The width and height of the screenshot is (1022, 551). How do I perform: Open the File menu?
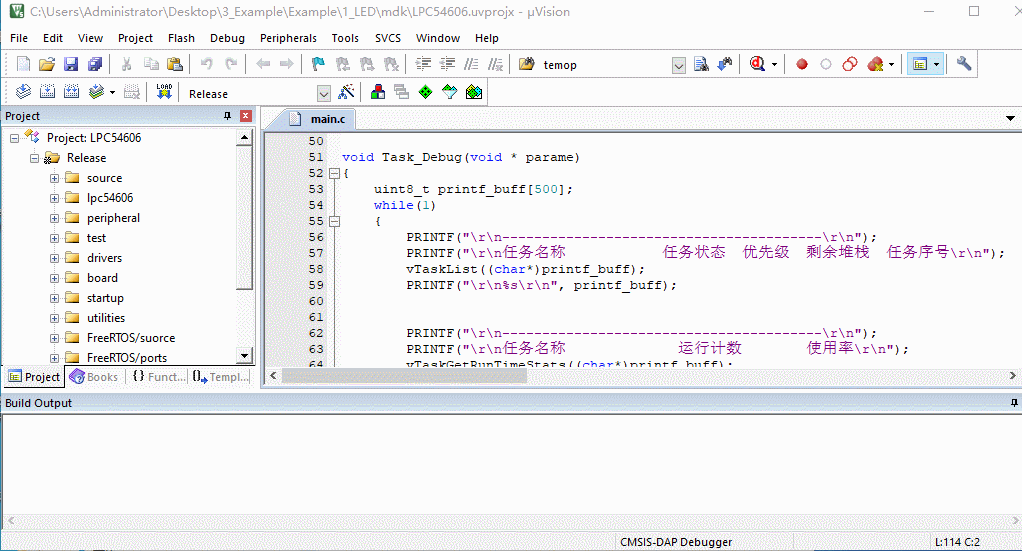(19, 38)
